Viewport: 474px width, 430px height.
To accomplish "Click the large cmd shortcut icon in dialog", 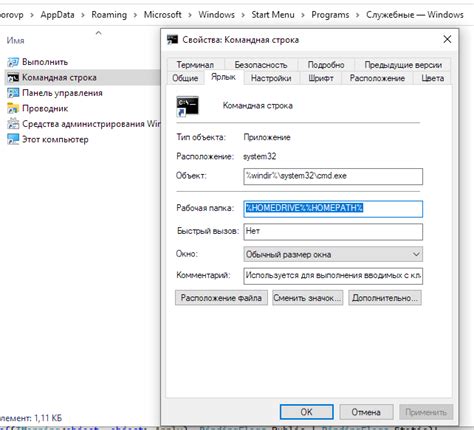I will coord(187,106).
